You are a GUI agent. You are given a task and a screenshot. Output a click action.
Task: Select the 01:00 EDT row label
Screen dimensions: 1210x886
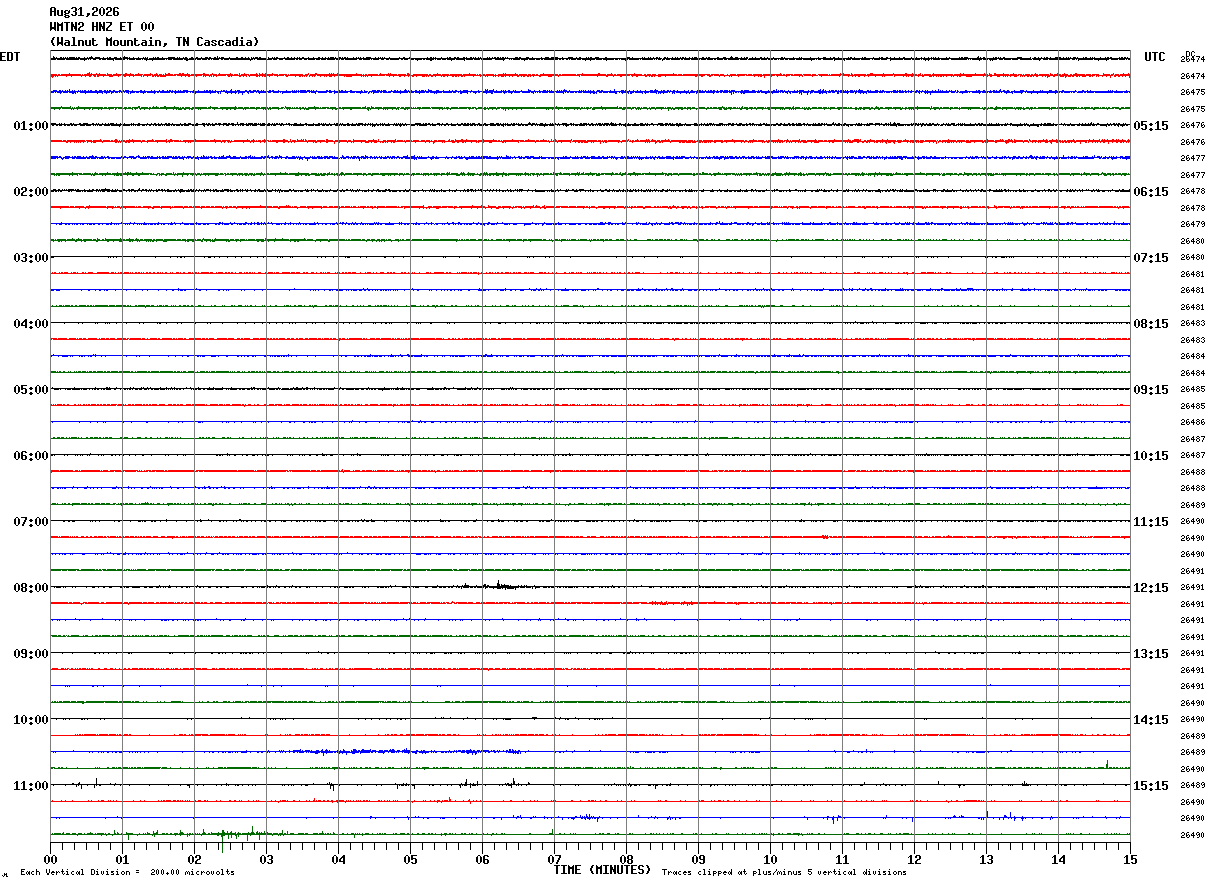pyautogui.click(x=31, y=126)
